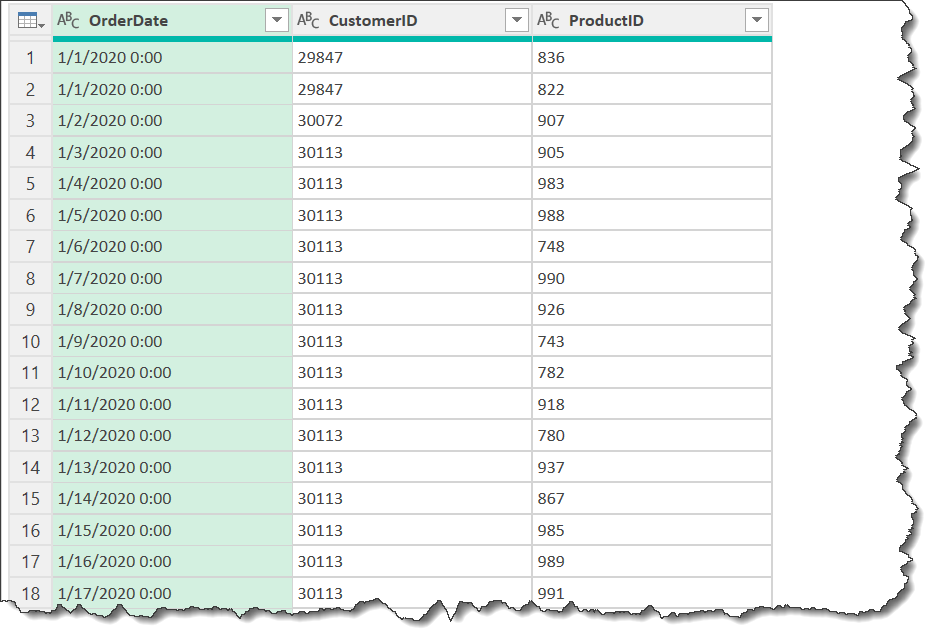Select row number 8
The image size is (942, 644).
(x=31, y=279)
